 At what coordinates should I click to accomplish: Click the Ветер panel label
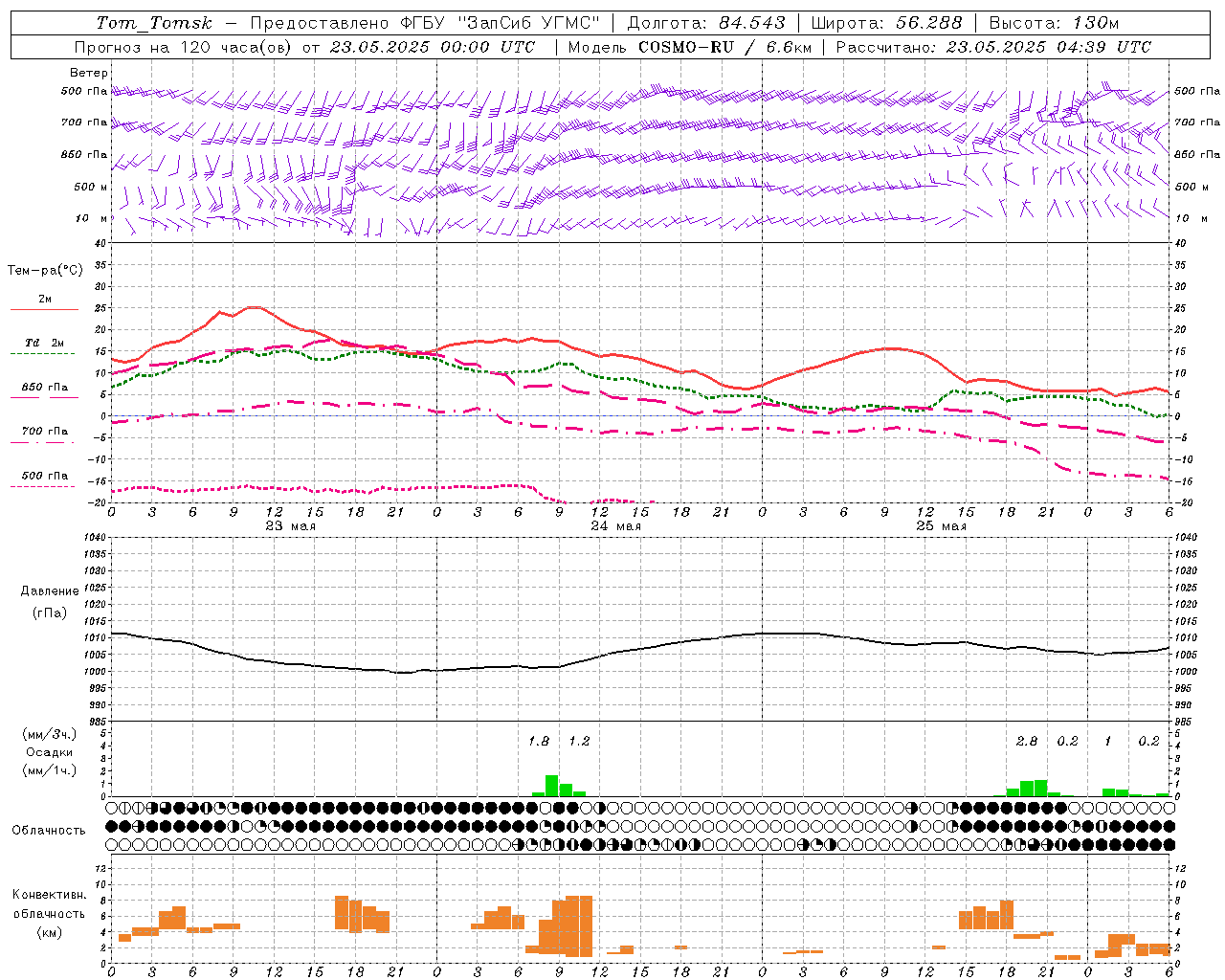pos(88,73)
